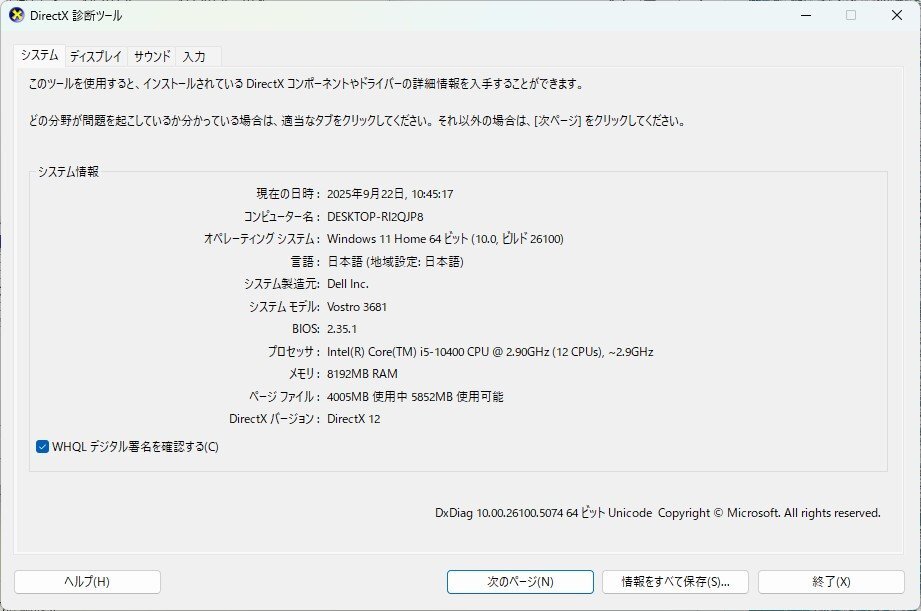Image resolution: width=921 pixels, height=611 pixels.
Task: Click the DirectX logo icon in title bar
Action: tap(17, 16)
